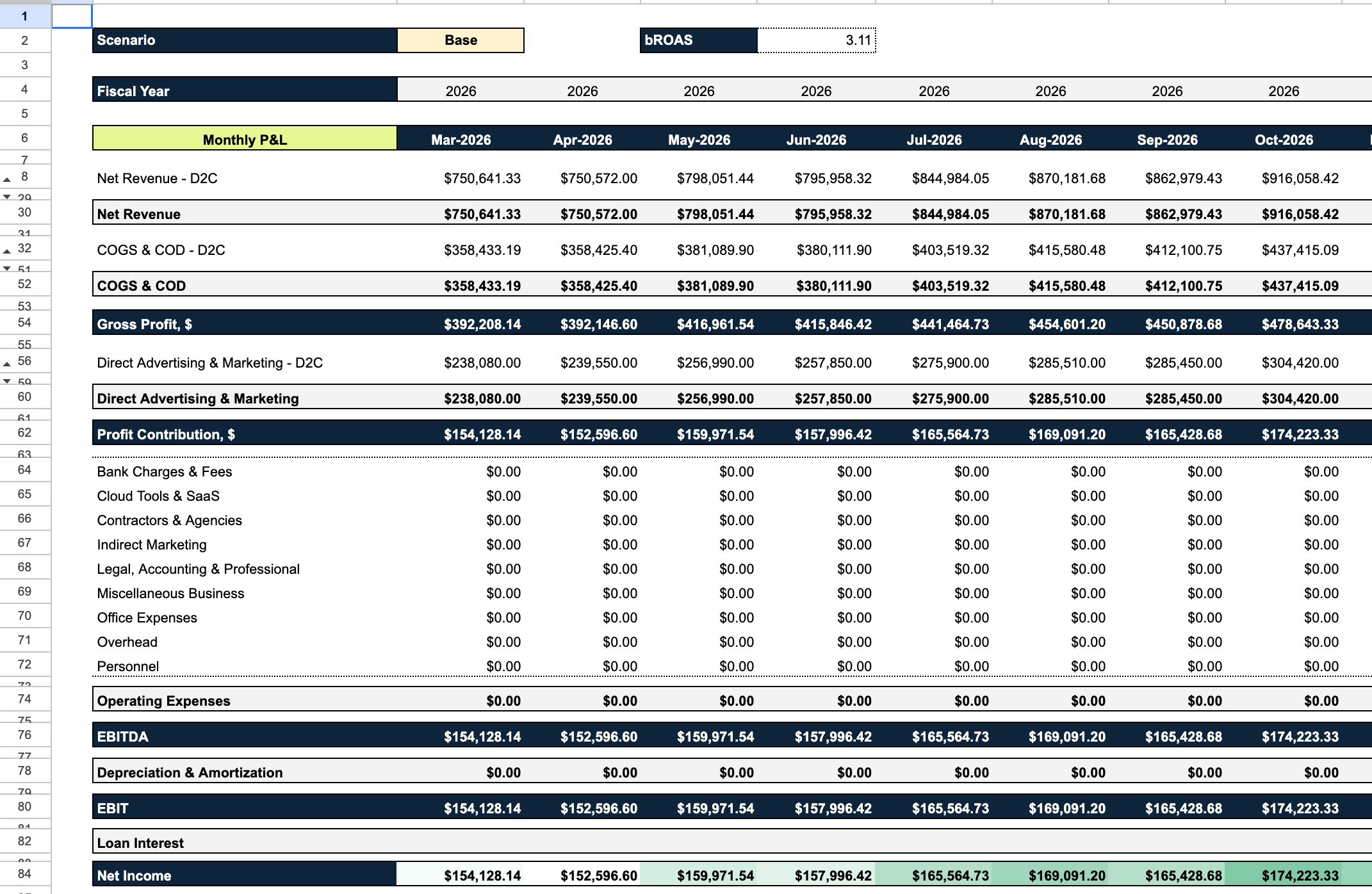Viewport: 1372px width, 894px height.
Task: Click the Monthly P&L header cell
Action: tap(245, 139)
